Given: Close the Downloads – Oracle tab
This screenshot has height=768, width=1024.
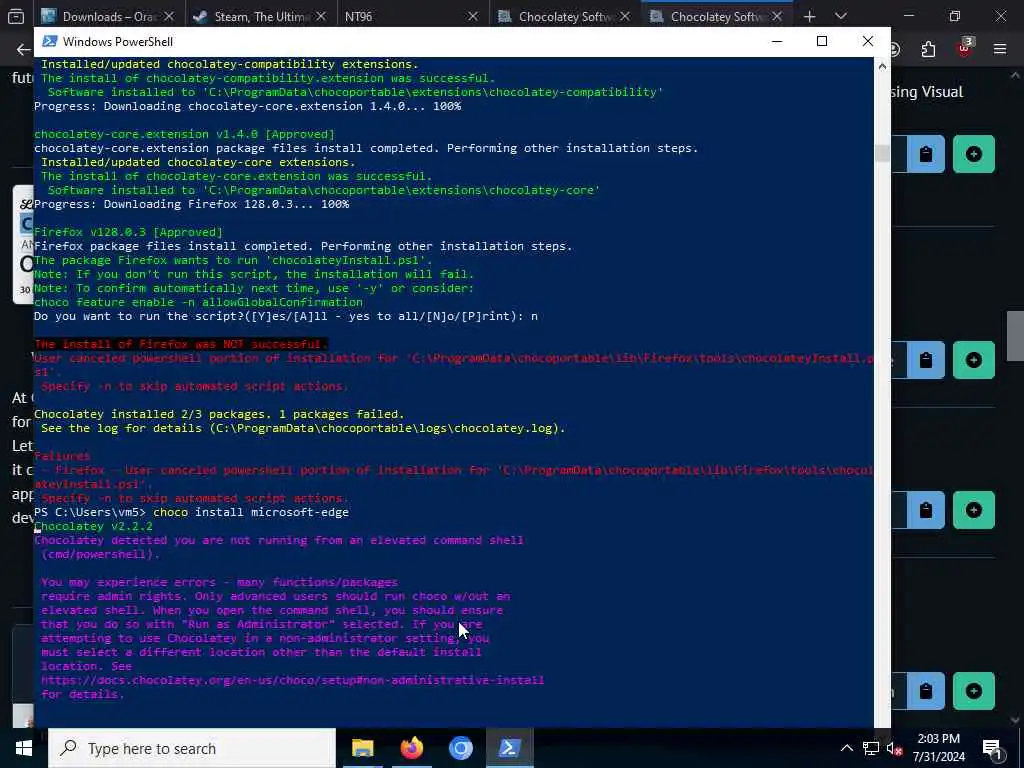Looking at the screenshot, I should (x=168, y=17).
